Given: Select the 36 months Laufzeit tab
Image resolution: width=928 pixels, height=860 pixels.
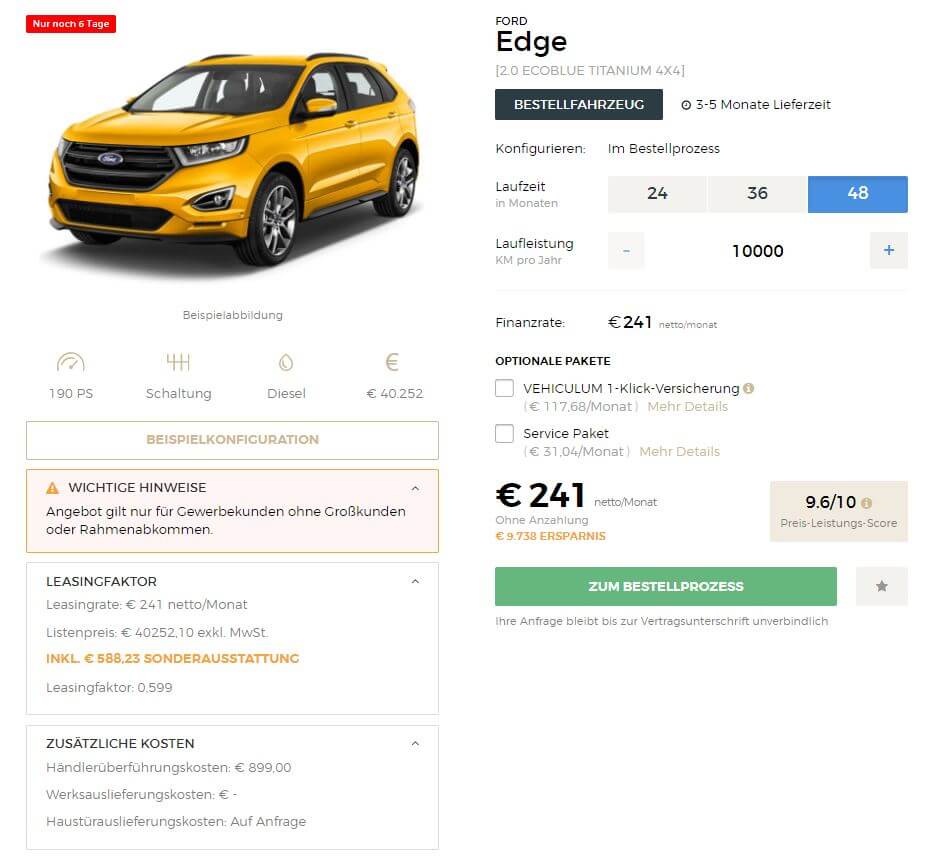Looking at the screenshot, I should (x=758, y=194).
